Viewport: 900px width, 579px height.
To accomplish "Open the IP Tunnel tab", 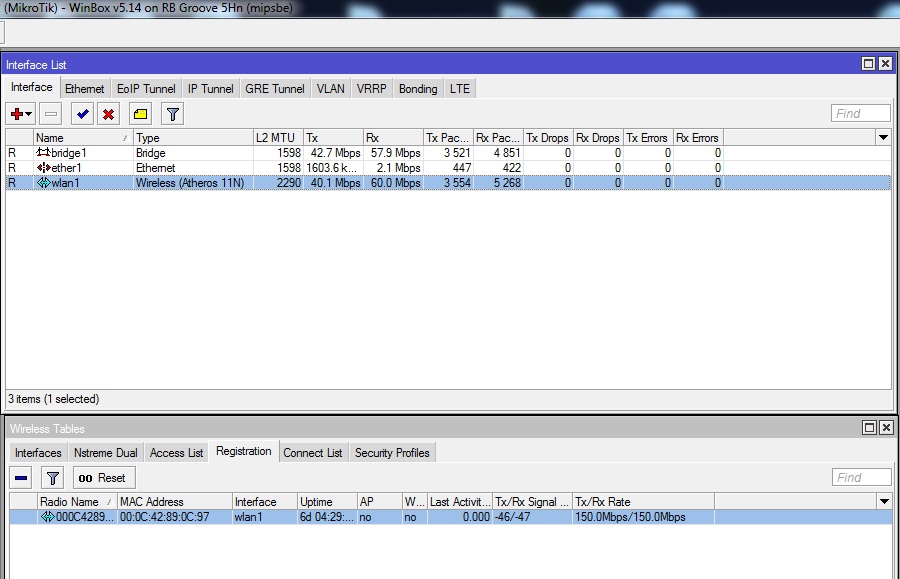I will [211, 89].
